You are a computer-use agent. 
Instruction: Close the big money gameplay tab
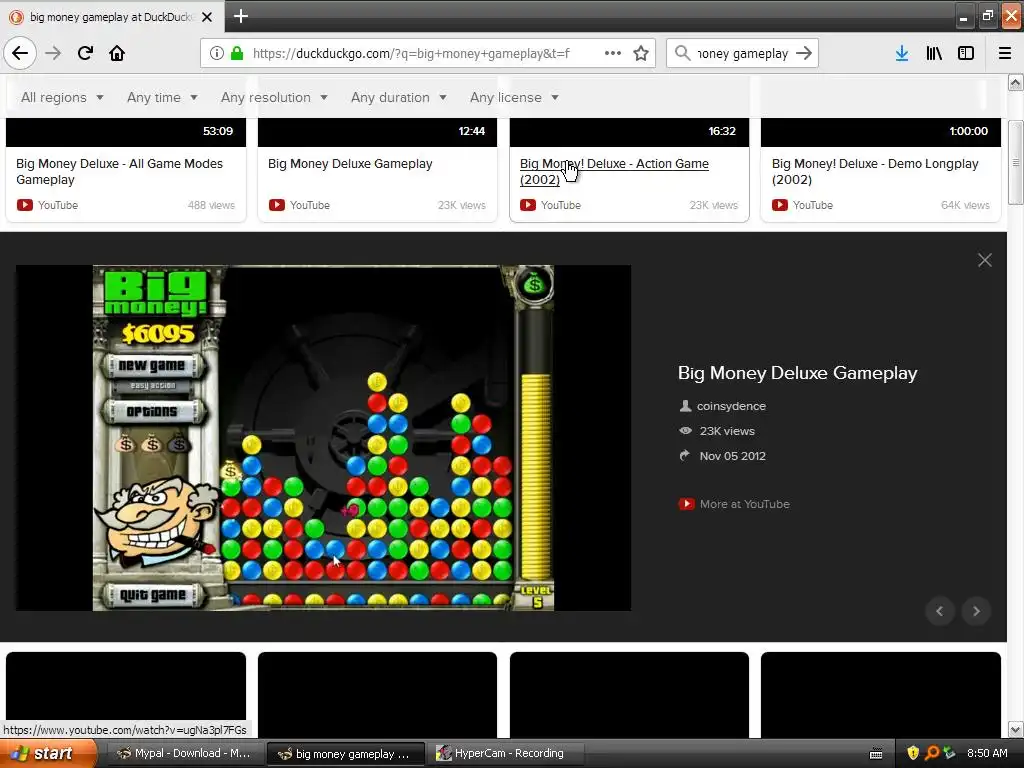tap(207, 17)
